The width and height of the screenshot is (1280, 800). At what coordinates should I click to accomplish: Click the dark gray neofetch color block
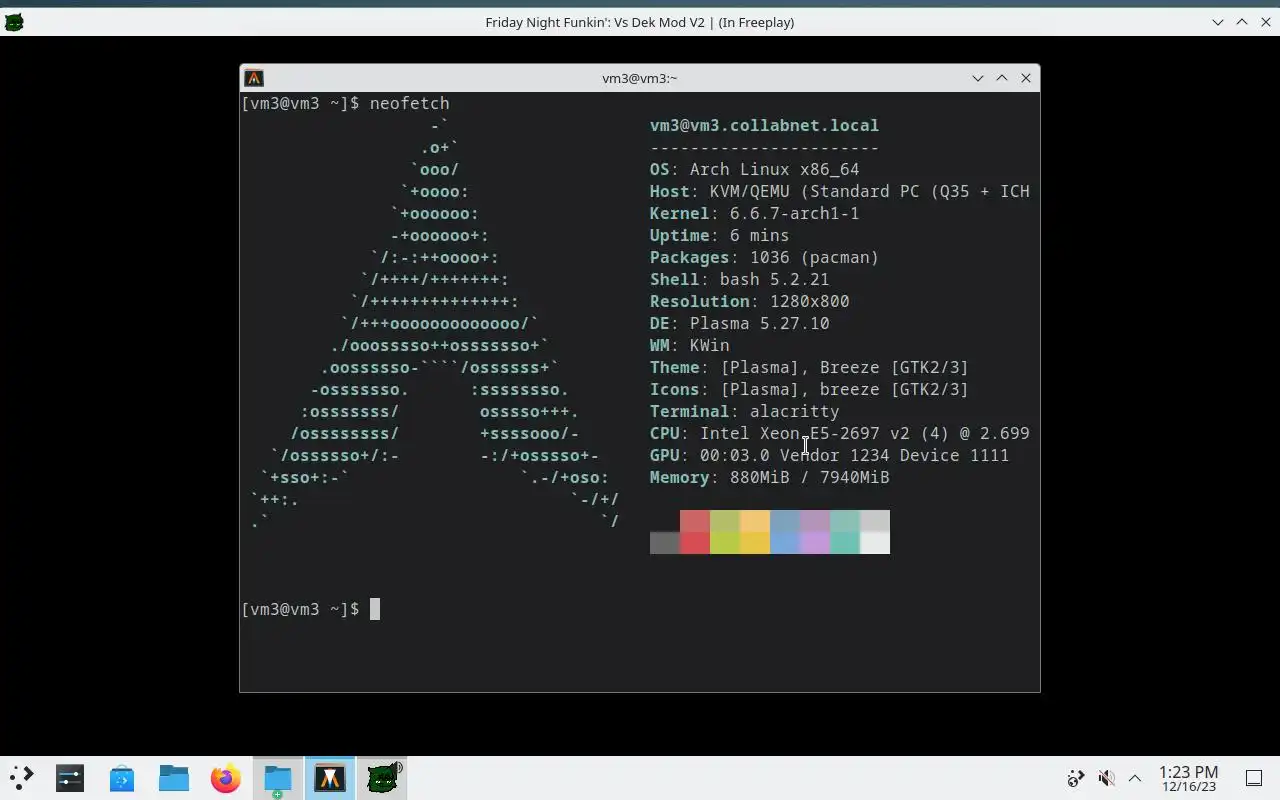tap(665, 543)
